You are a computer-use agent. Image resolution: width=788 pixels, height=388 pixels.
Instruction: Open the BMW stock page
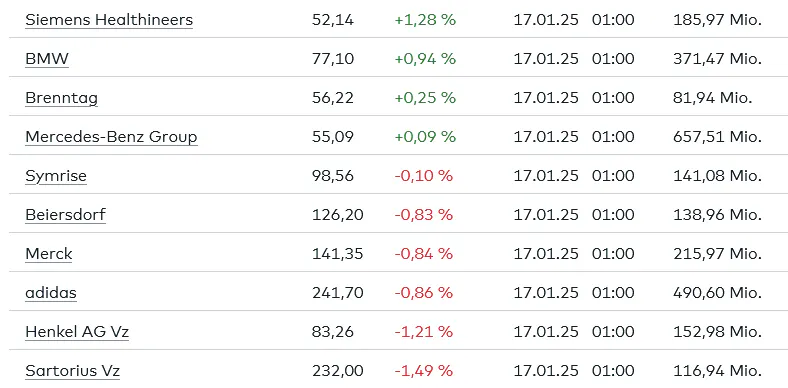coord(47,59)
